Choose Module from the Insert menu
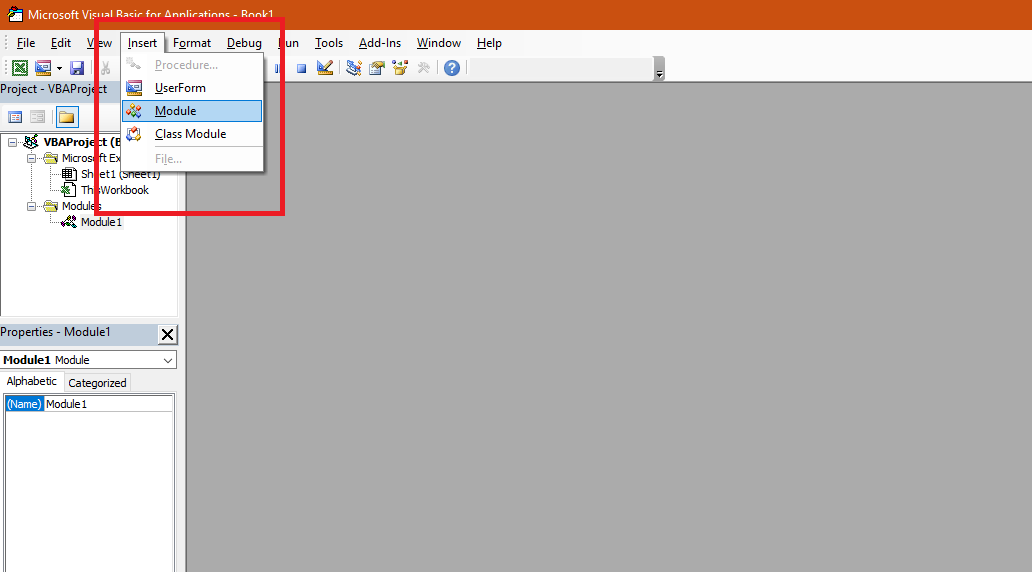This screenshot has width=1032, height=572. coord(192,111)
